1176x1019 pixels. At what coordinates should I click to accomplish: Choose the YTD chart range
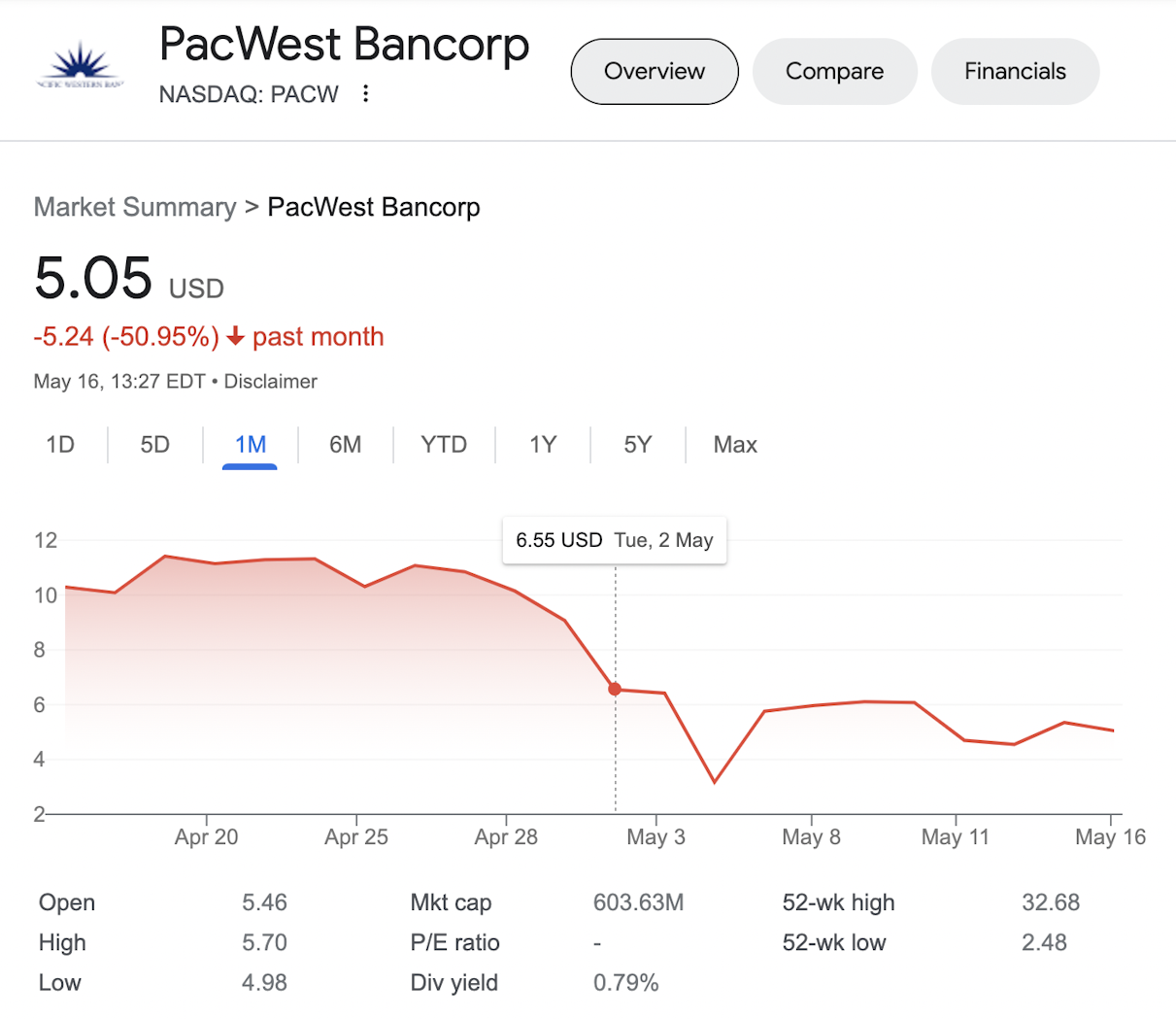(444, 445)
